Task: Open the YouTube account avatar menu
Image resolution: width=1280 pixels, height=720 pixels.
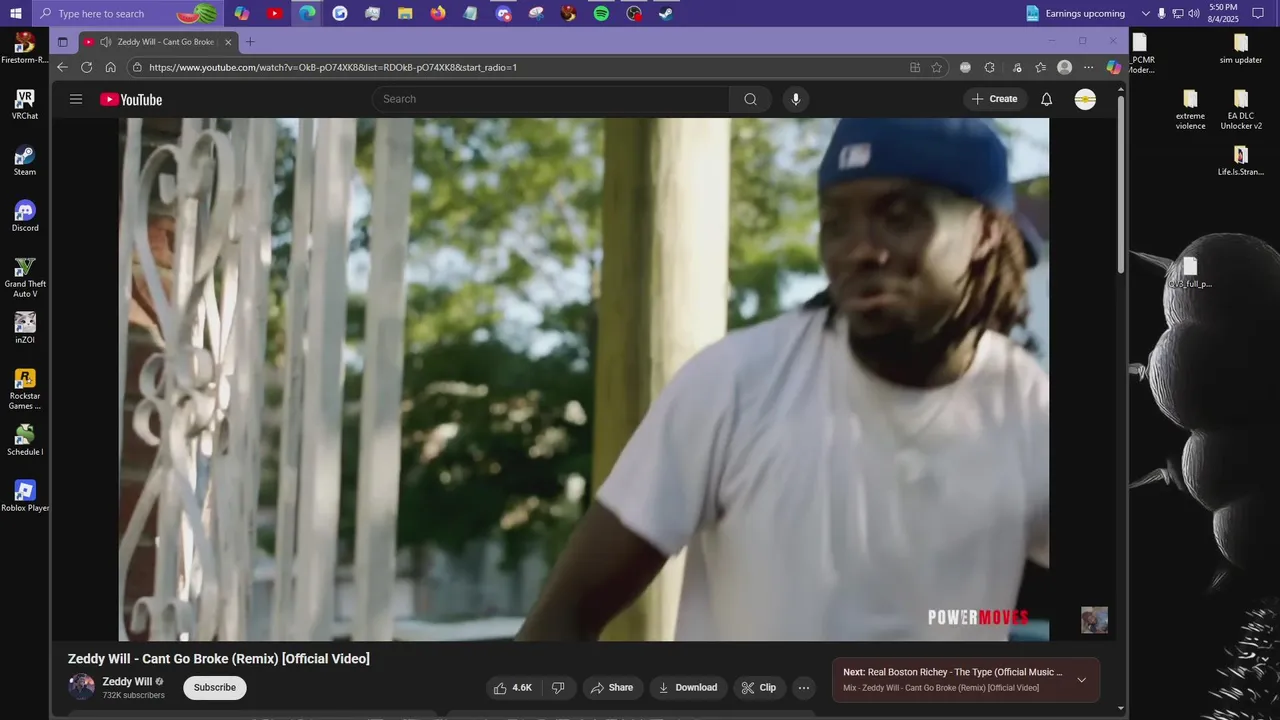Action: tap(1085, 99)
